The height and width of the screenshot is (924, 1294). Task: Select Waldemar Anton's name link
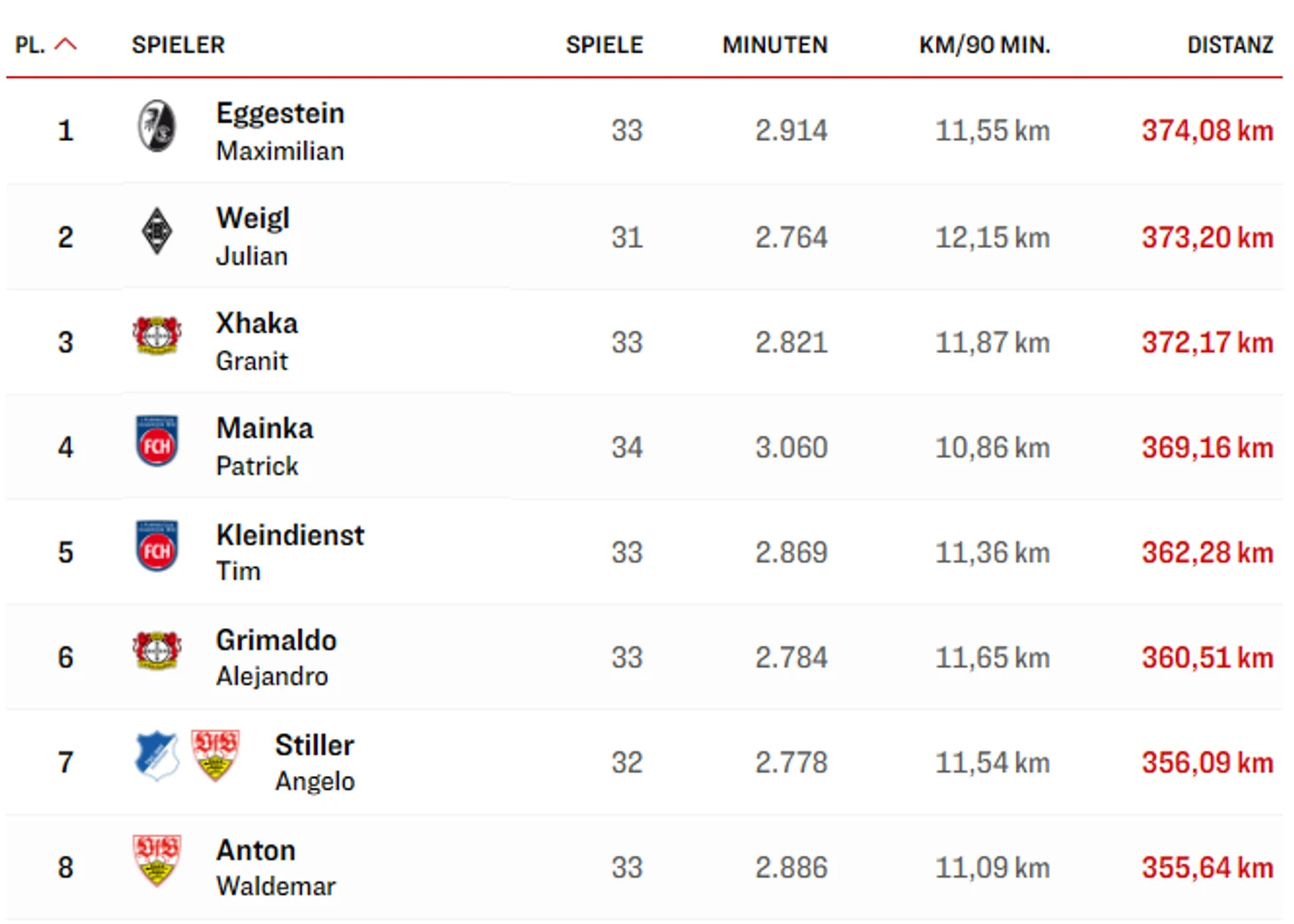point(276,867)
